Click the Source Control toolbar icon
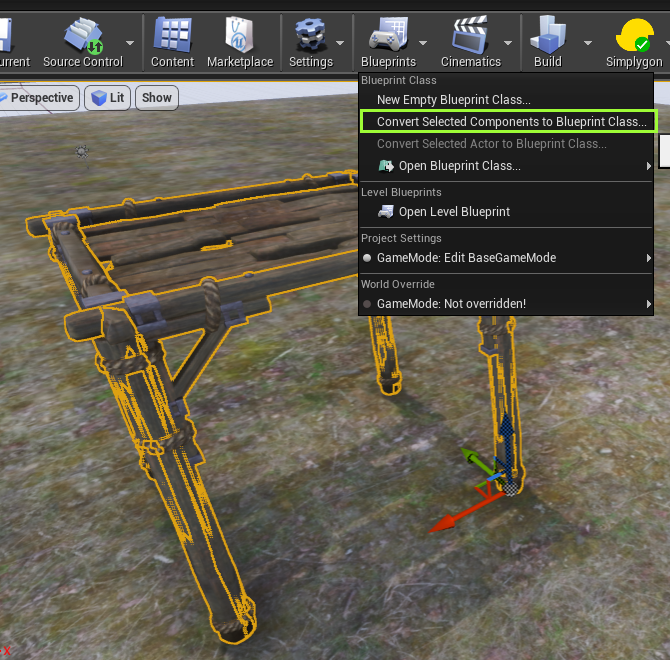Screen dimensions: 670x660 [x=82, y=36]
